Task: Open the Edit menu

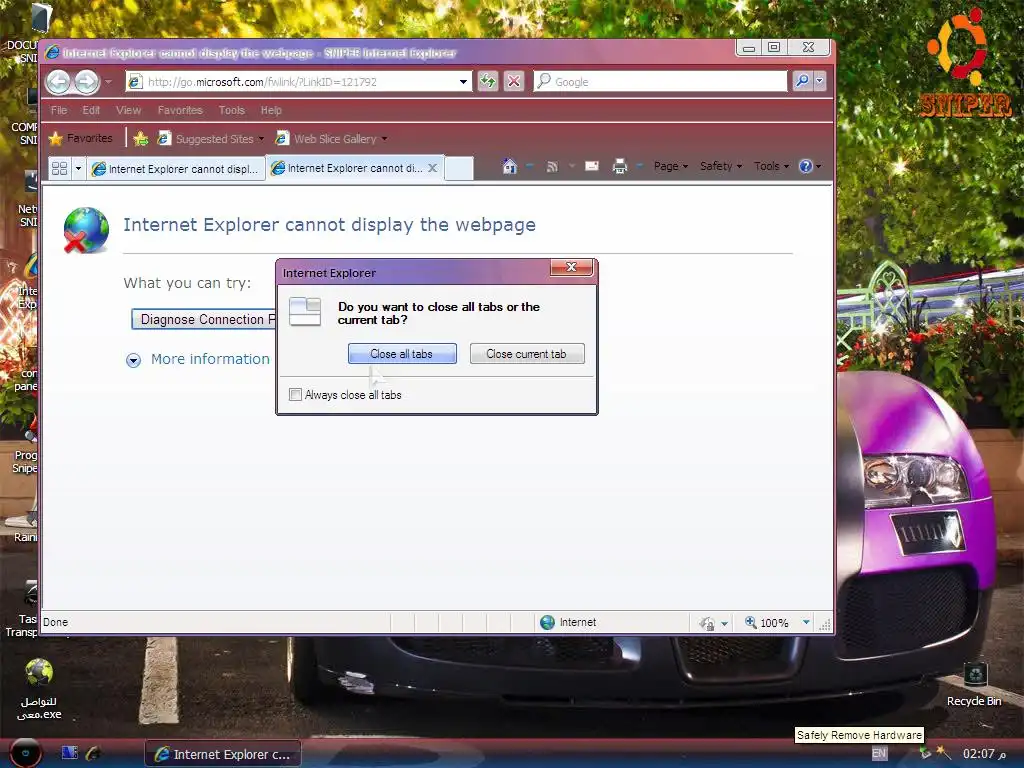Action: tap(91, 110)
